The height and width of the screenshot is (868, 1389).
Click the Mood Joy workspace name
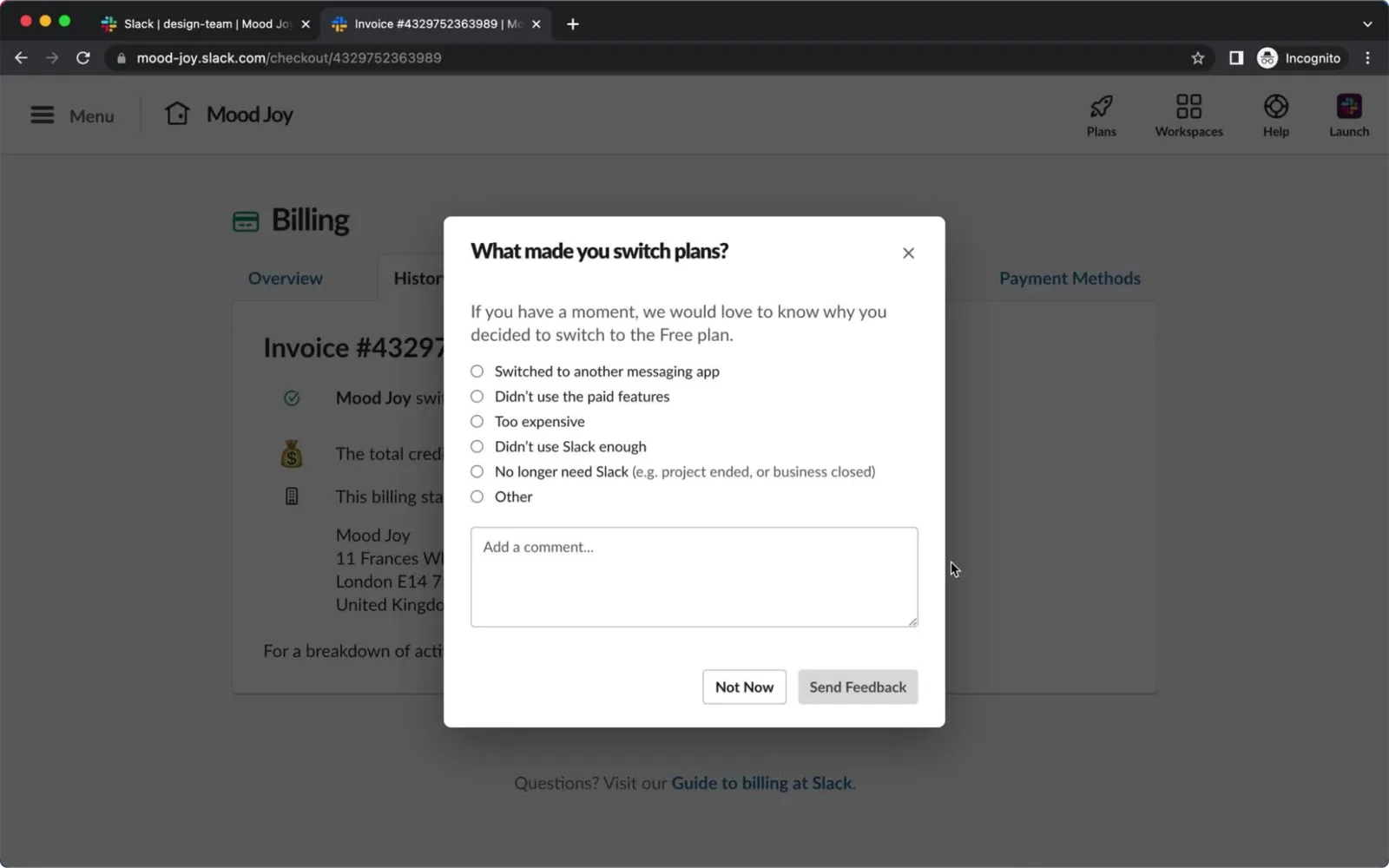click(250, 115)
